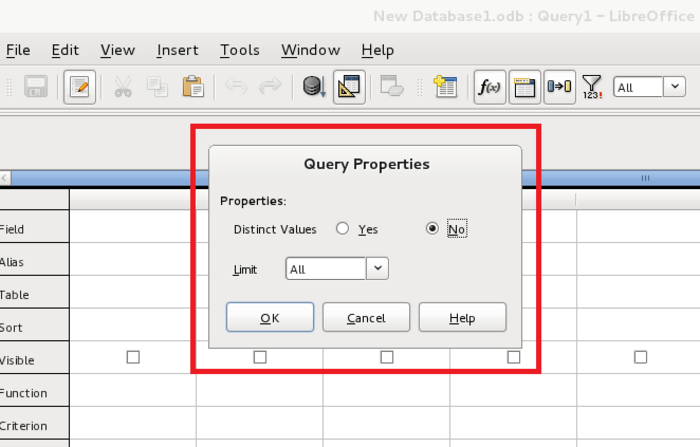Toggle the Functions f(x) icon
The image size is (700, 447).
coord(490,87)
